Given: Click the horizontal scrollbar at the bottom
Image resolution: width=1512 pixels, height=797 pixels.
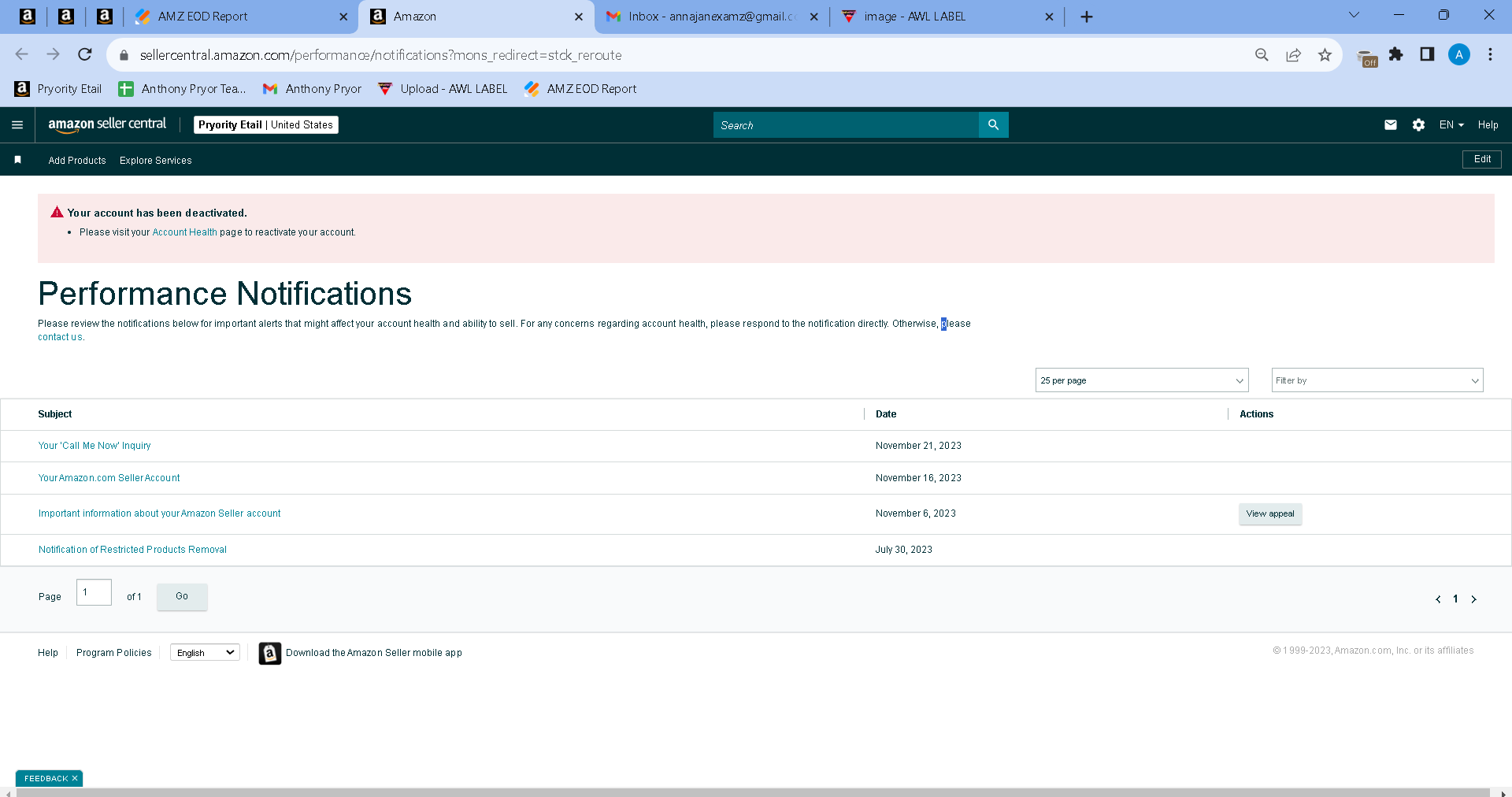Looking at the screenshot, I should click(752, 792).
